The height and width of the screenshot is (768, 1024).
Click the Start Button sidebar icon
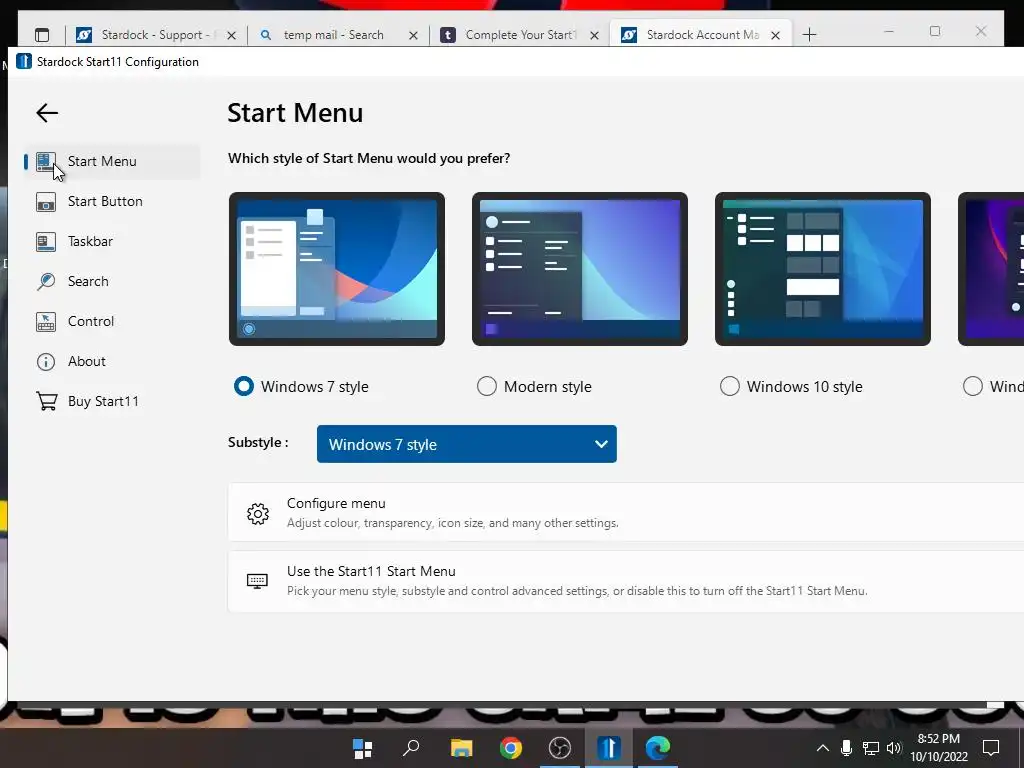tap(46, 202)
